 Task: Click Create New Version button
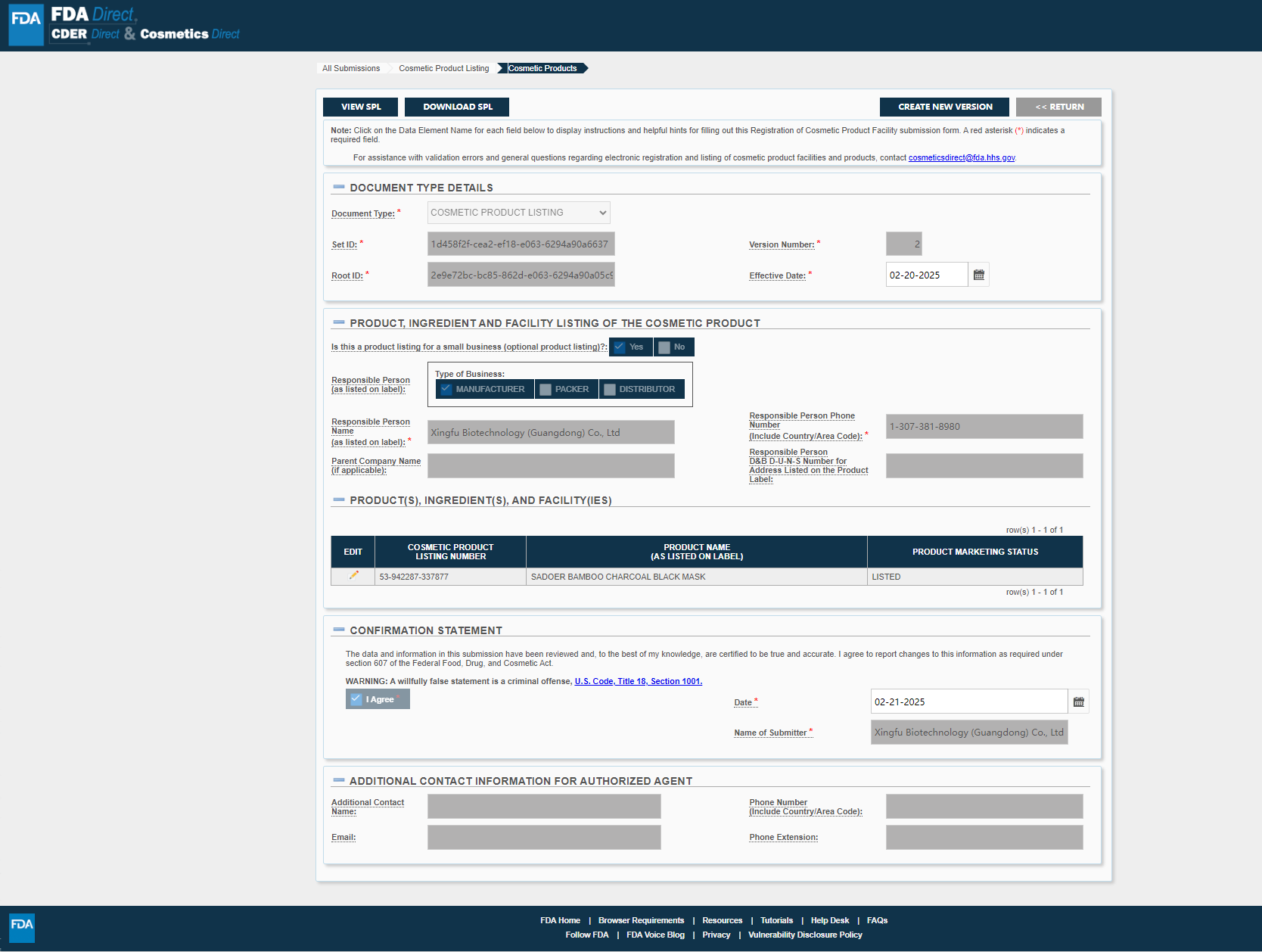pos(944,107)
